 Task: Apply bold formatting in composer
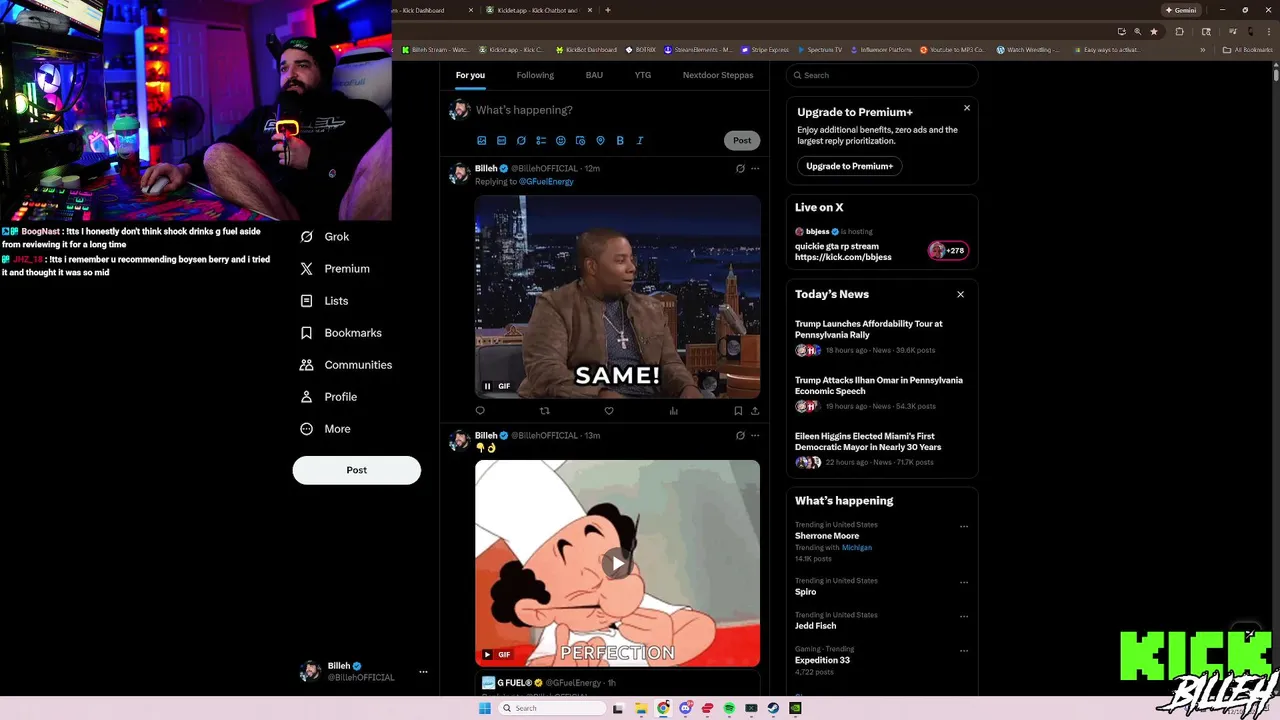pyautogui.click(x=620, y=141)
